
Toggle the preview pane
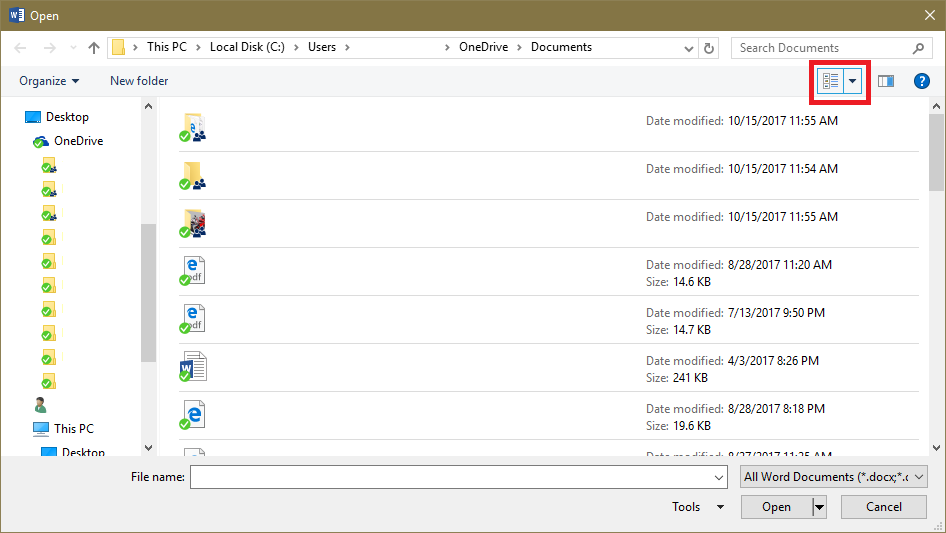[886, 81]
